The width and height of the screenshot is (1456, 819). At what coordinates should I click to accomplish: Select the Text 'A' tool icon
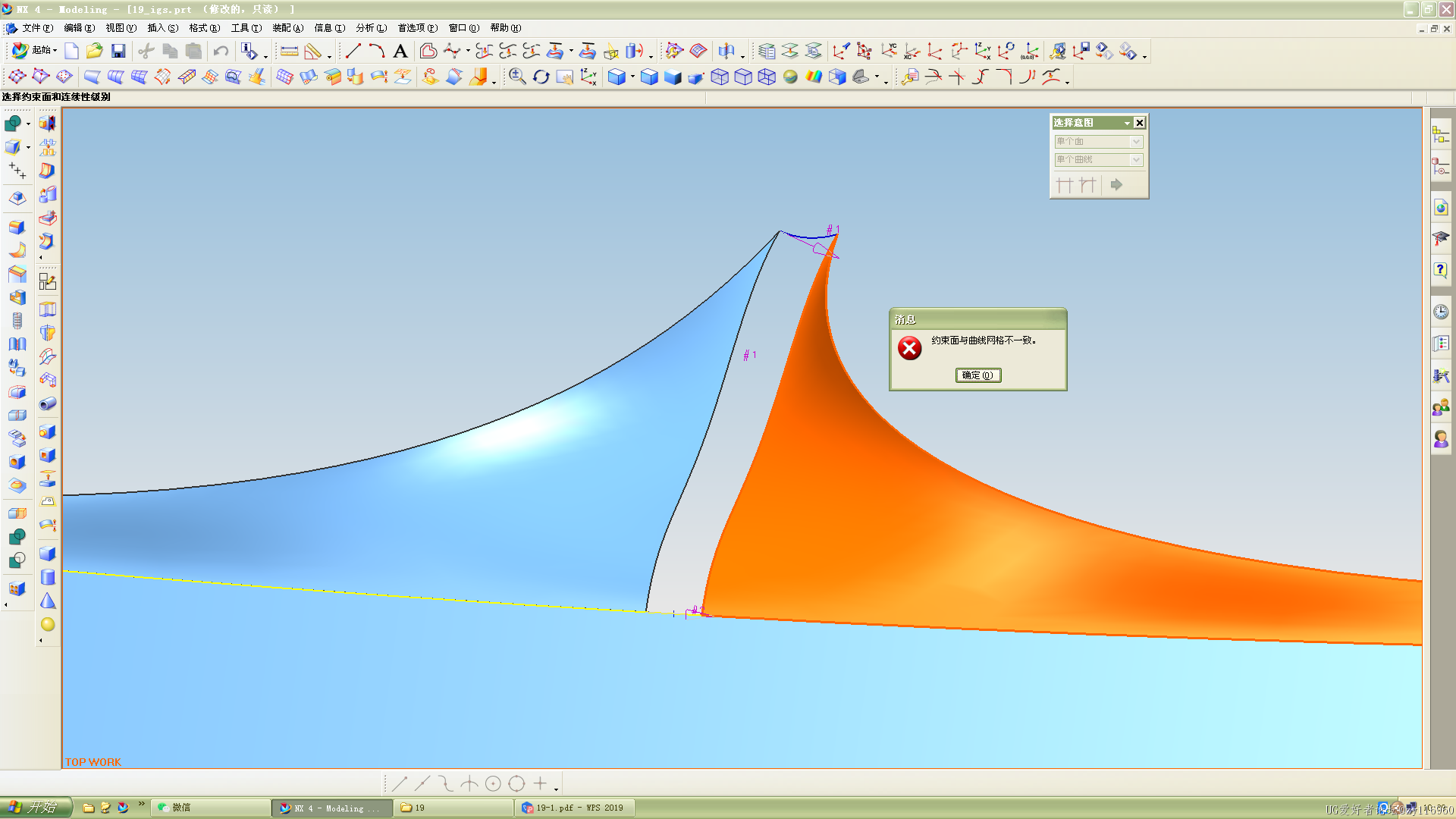pyautogui.click(x=400, y=51)
